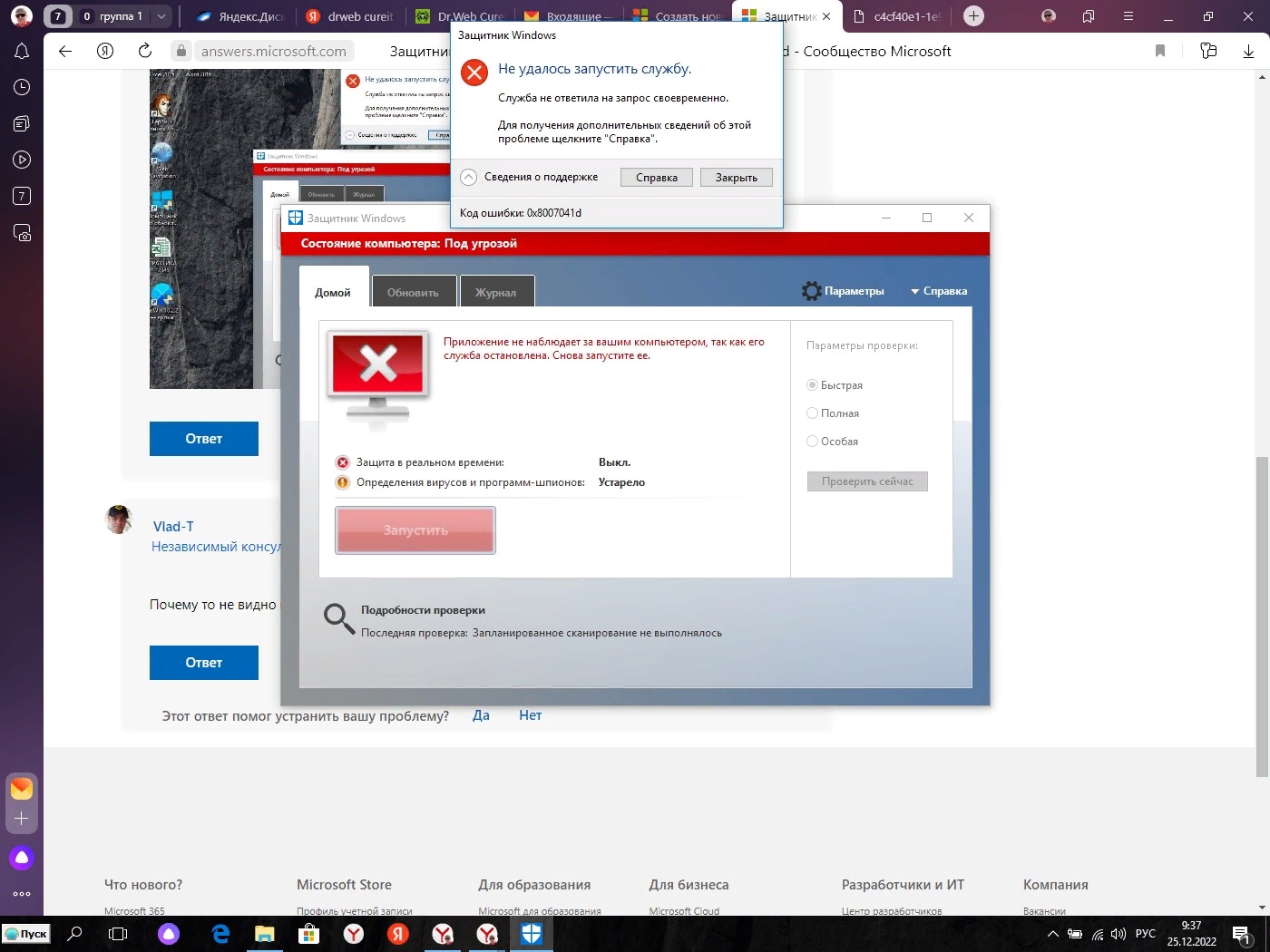Viewport: 1270px width, 952px height.
Task: Expand Справка dropdown in Defender window
Action: tap(939, 291)
